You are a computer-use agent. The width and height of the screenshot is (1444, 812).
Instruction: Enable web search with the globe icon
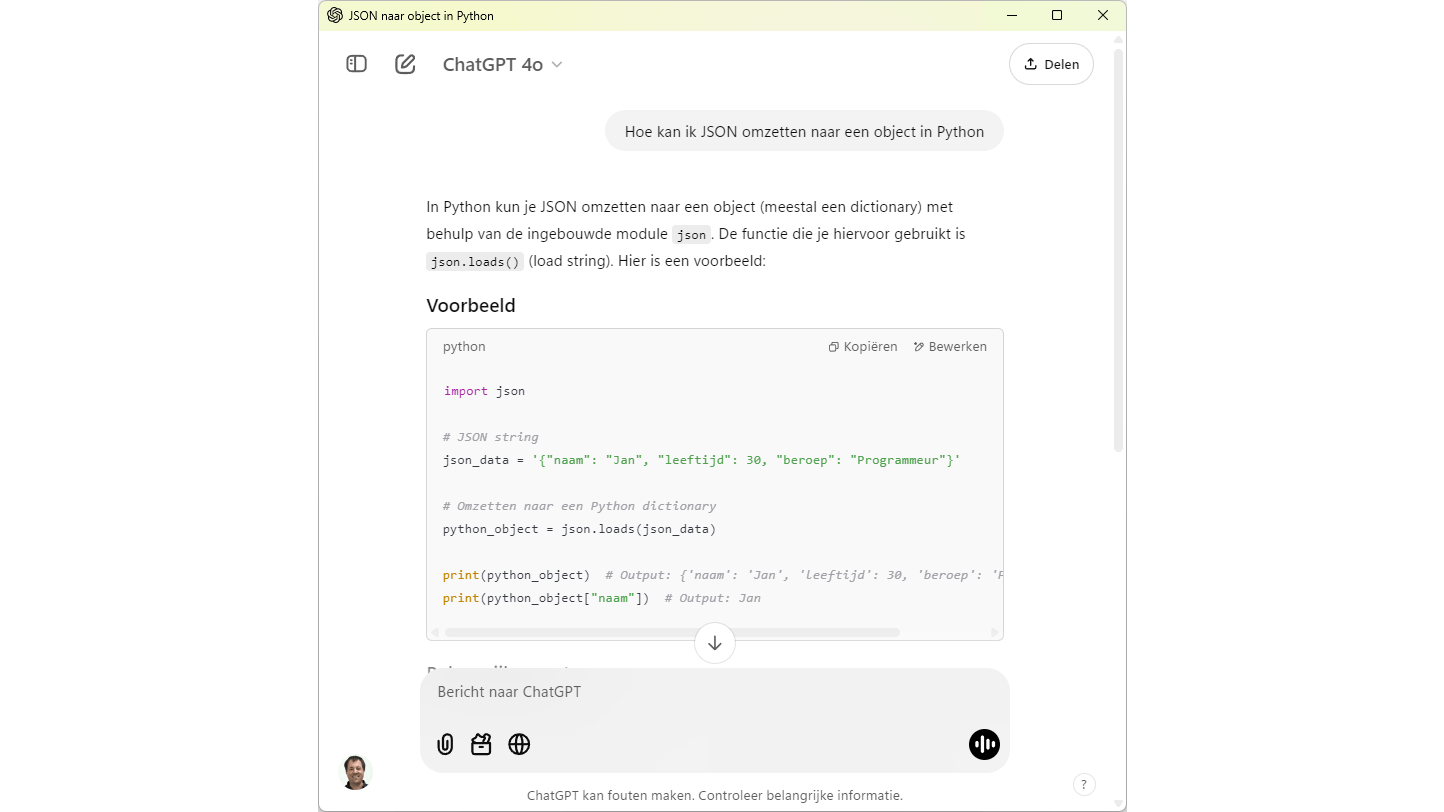click(x=519, y=744)
